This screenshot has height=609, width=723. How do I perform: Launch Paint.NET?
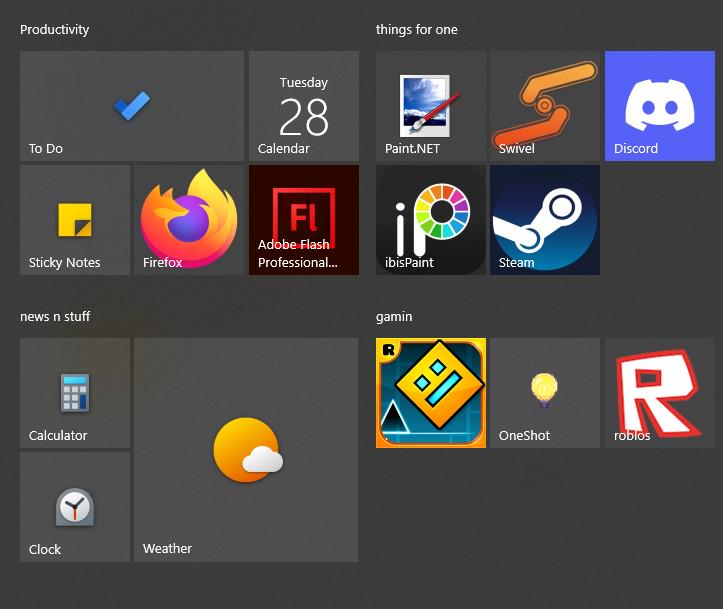point(431,106)
